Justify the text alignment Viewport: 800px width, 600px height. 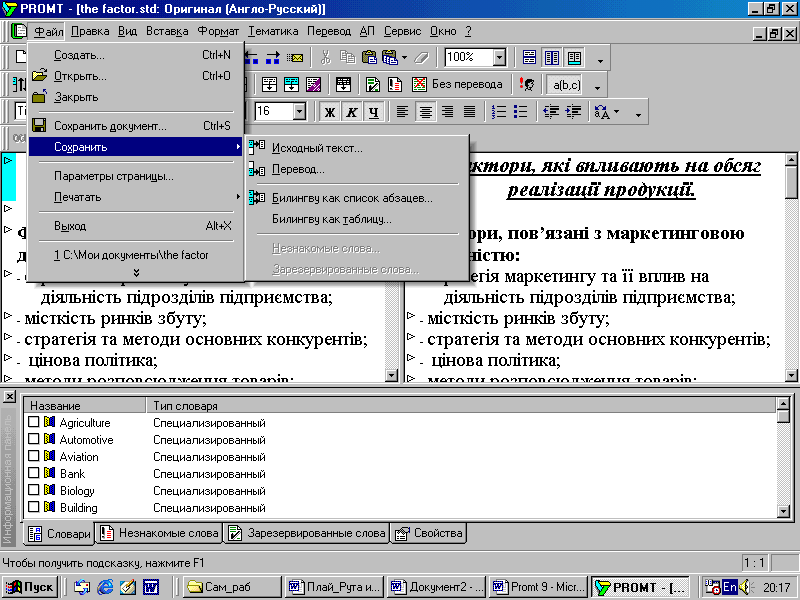point(469,112)
